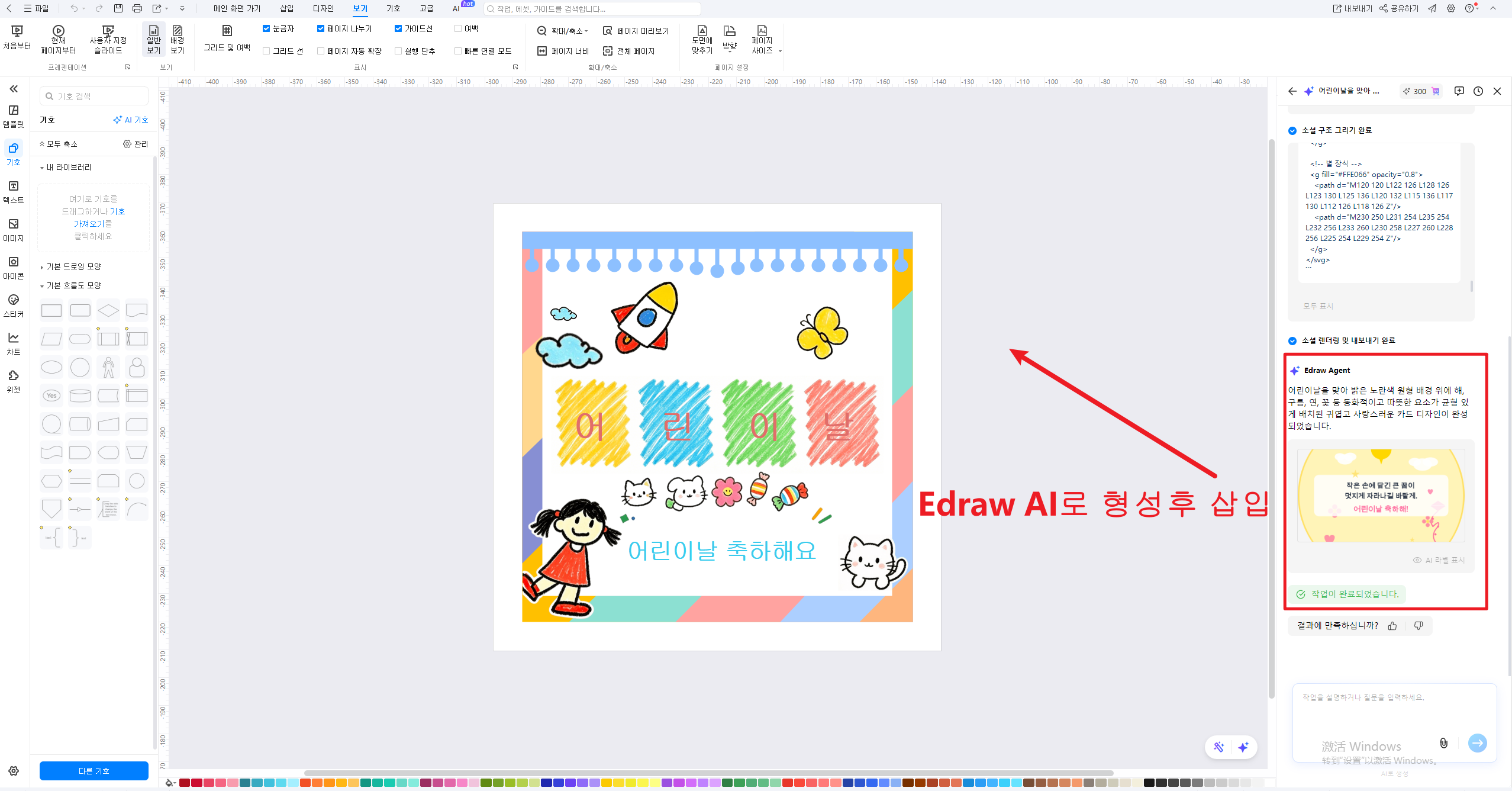Open the AI menu tab
Screen dimensions: 1512x791
(455, 8)
